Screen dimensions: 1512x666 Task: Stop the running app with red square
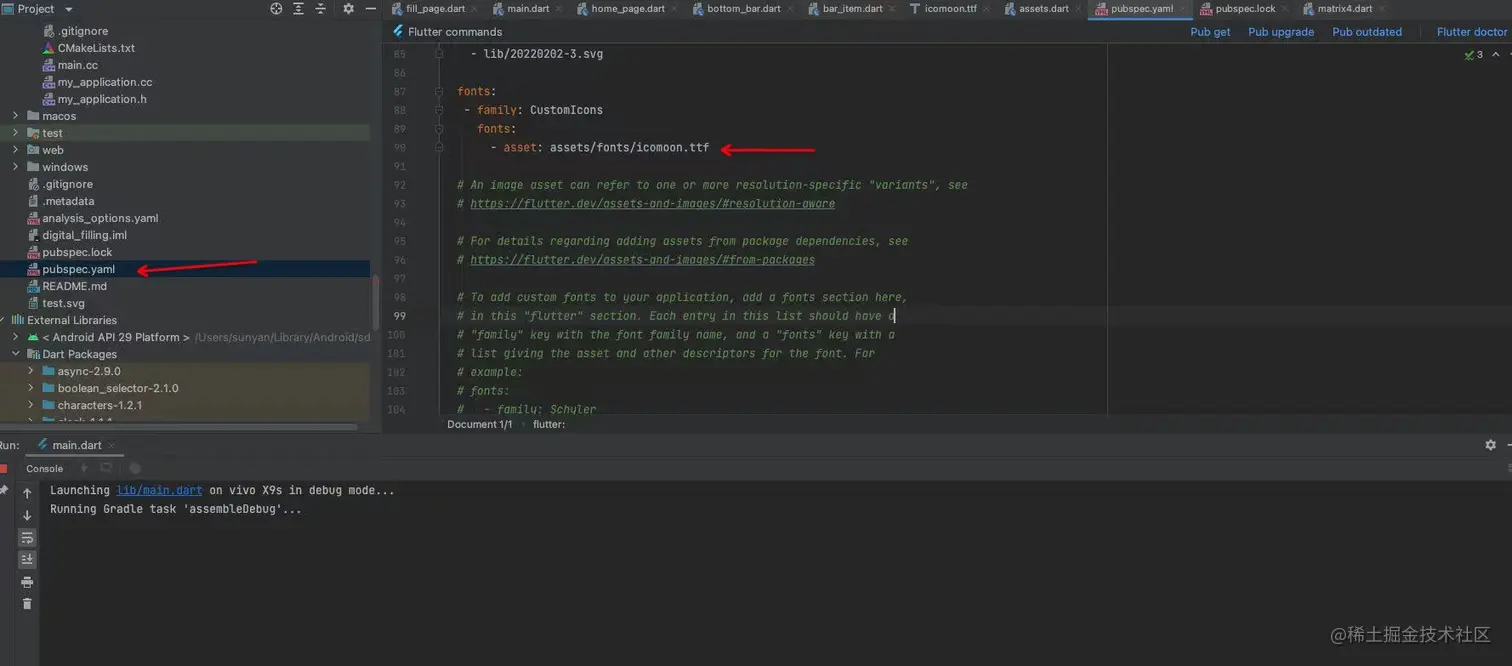(4, 468)
